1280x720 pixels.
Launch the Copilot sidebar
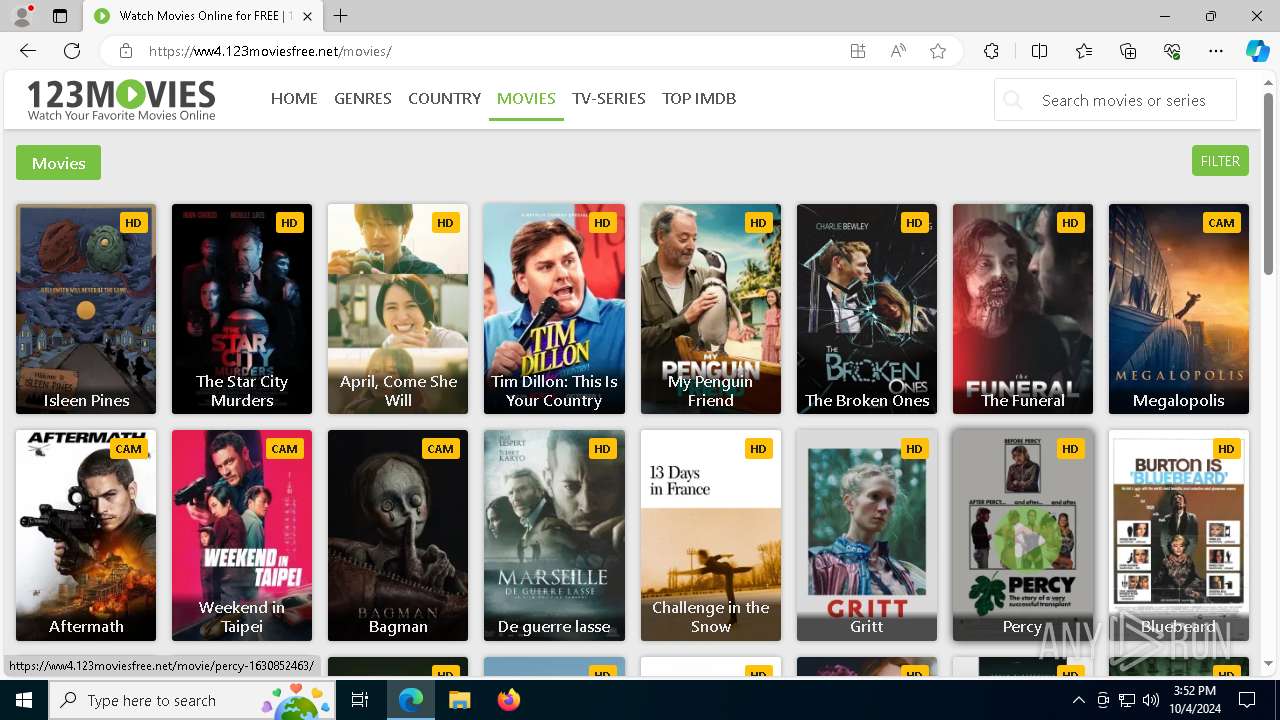(1257, 51)
